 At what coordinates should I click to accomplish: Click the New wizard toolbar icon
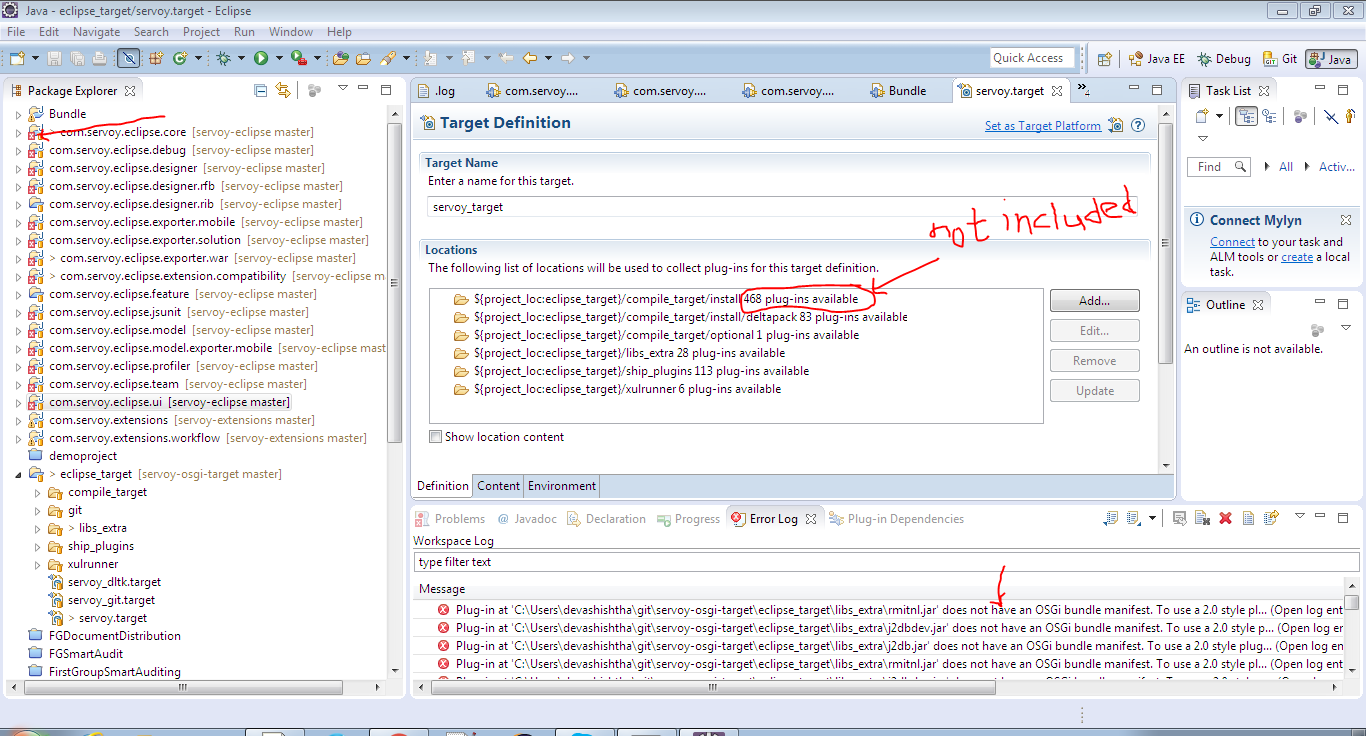[x=17, y=58]
